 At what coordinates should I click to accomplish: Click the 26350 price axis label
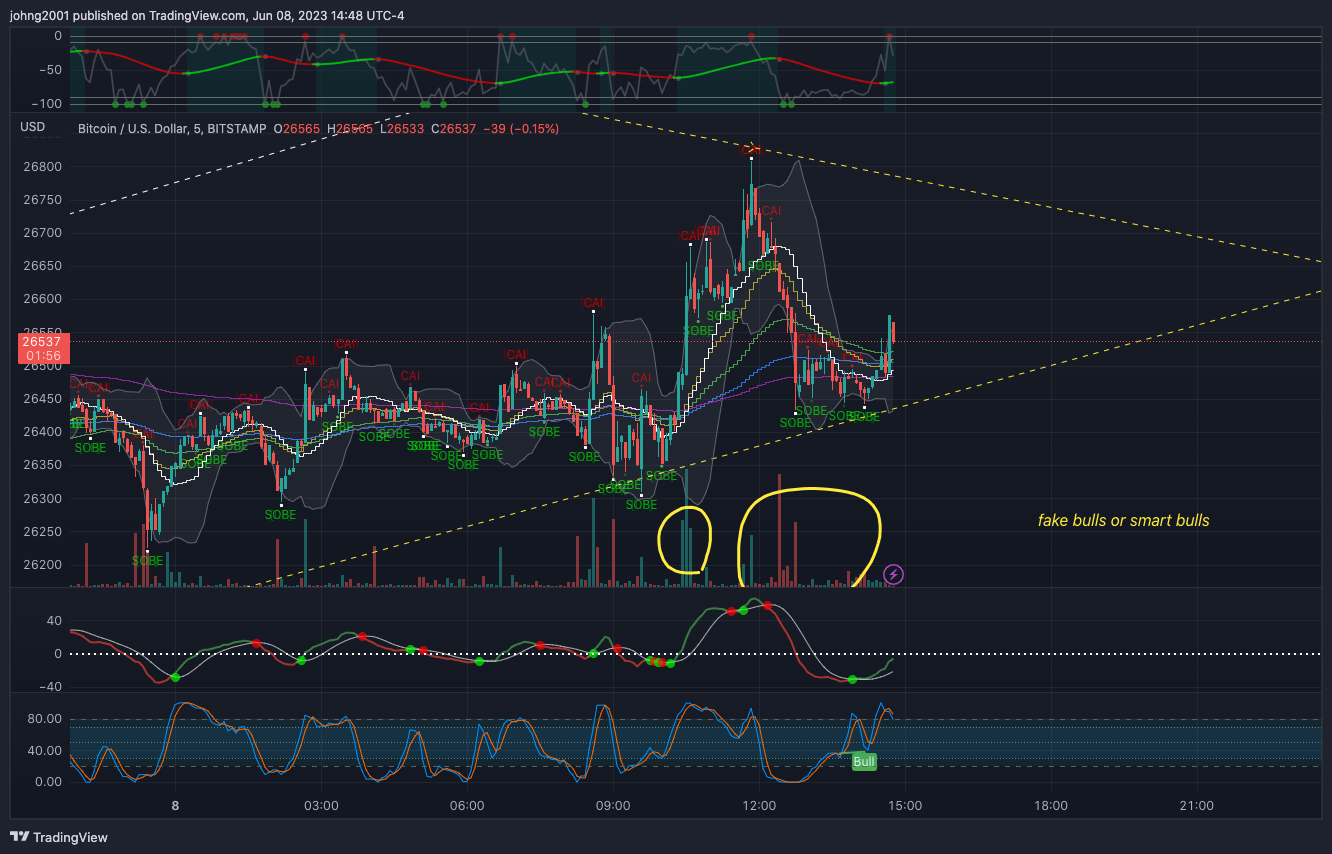tap(42, 465)
